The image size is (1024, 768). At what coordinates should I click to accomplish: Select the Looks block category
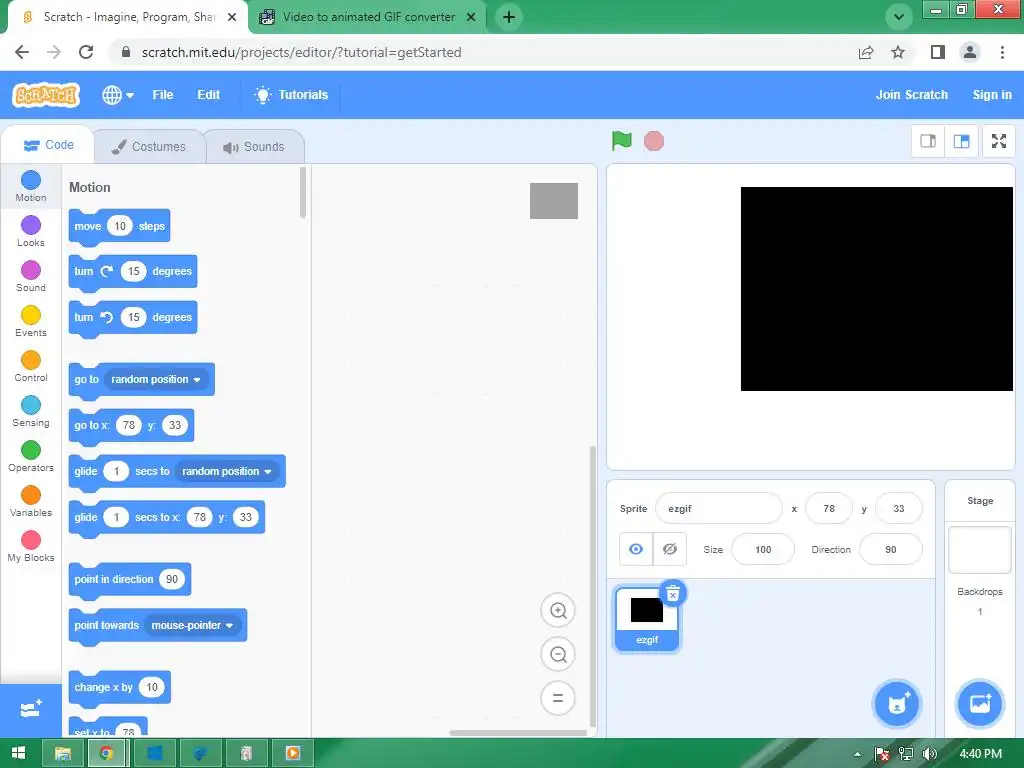31,231
